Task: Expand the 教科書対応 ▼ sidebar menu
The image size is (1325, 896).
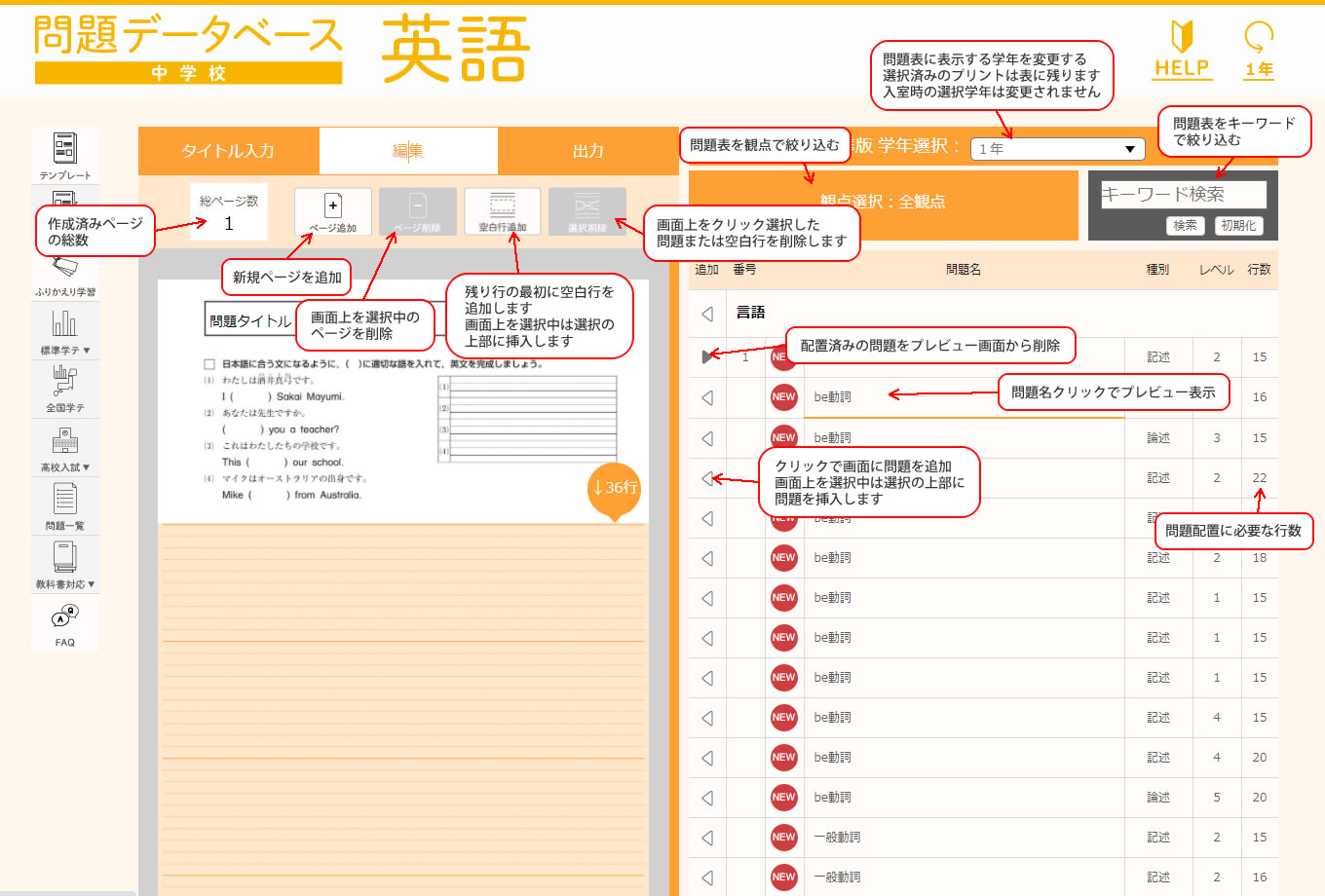Action: point(64,566)
